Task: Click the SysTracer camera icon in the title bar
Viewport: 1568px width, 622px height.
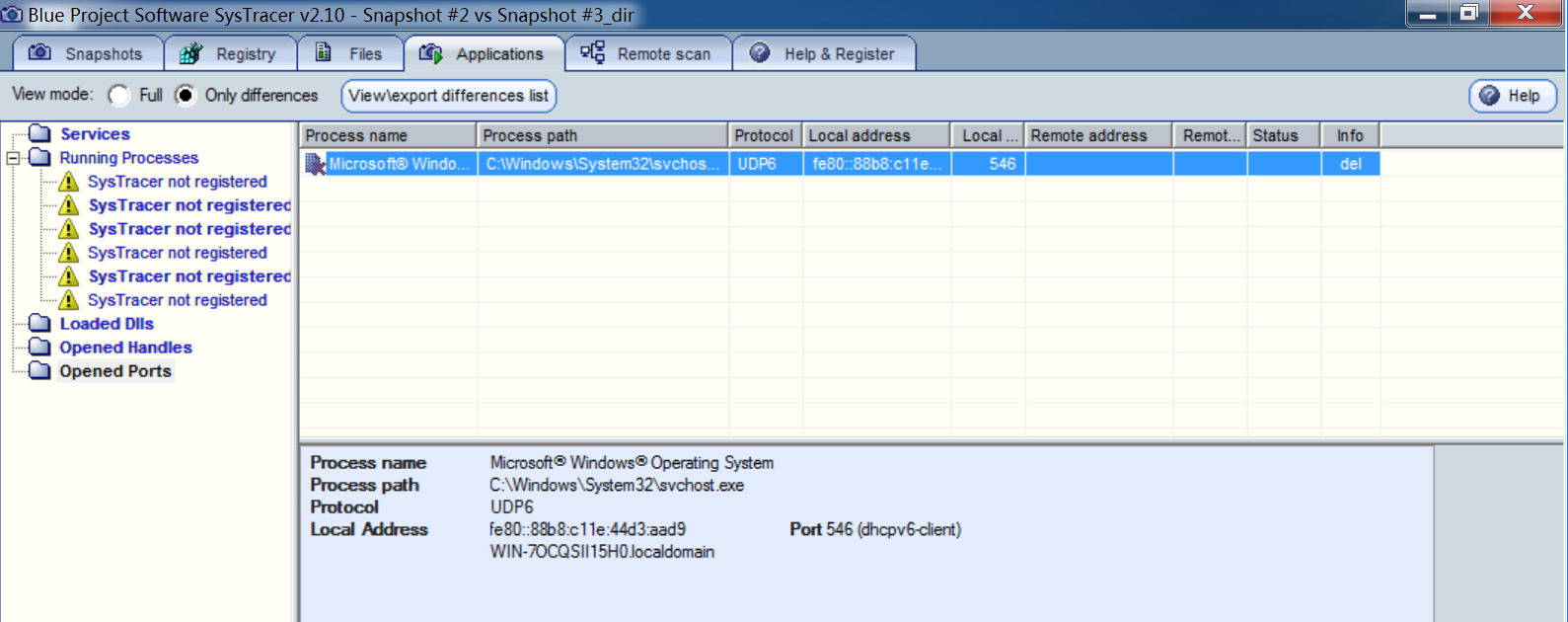Action: tap(12, 14)
